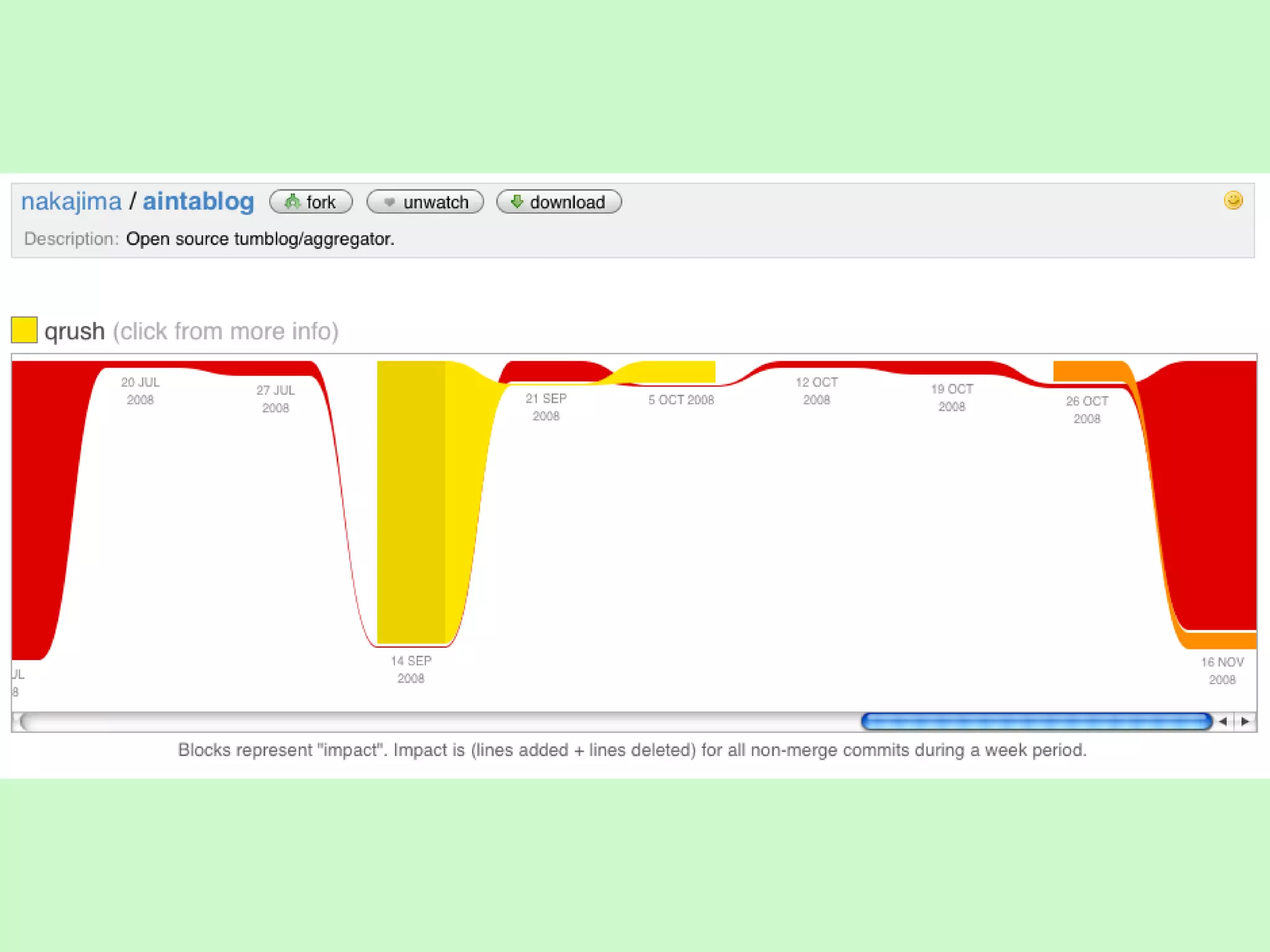1270x952 pixels.
Task: Click the dark yellow 14 SEP block
Action: [411, 502]
